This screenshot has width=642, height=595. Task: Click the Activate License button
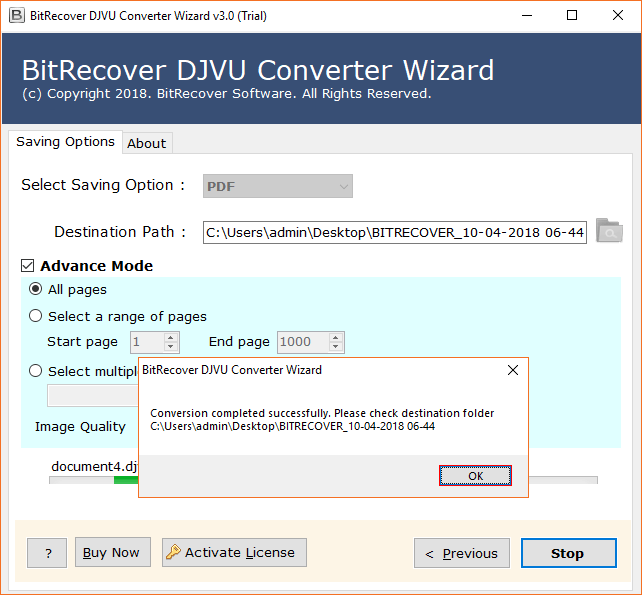coord(234,552)
